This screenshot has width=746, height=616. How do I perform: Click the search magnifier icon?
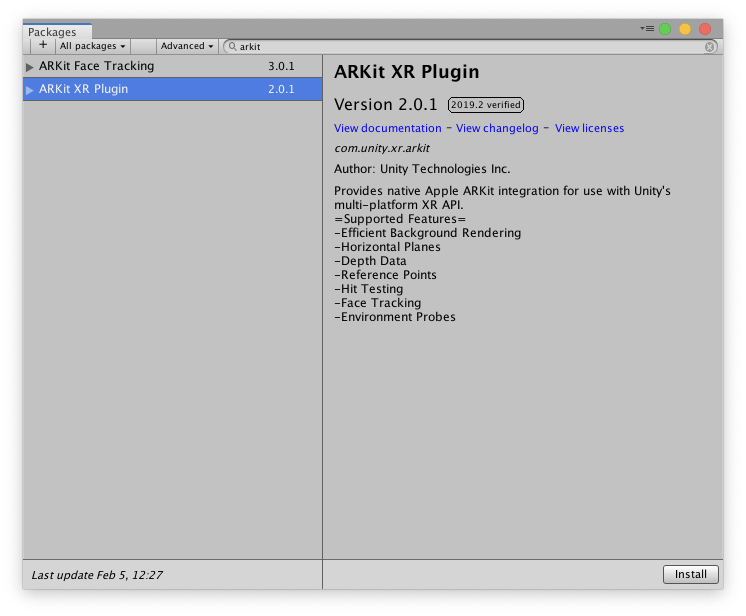tap(232, 46)
